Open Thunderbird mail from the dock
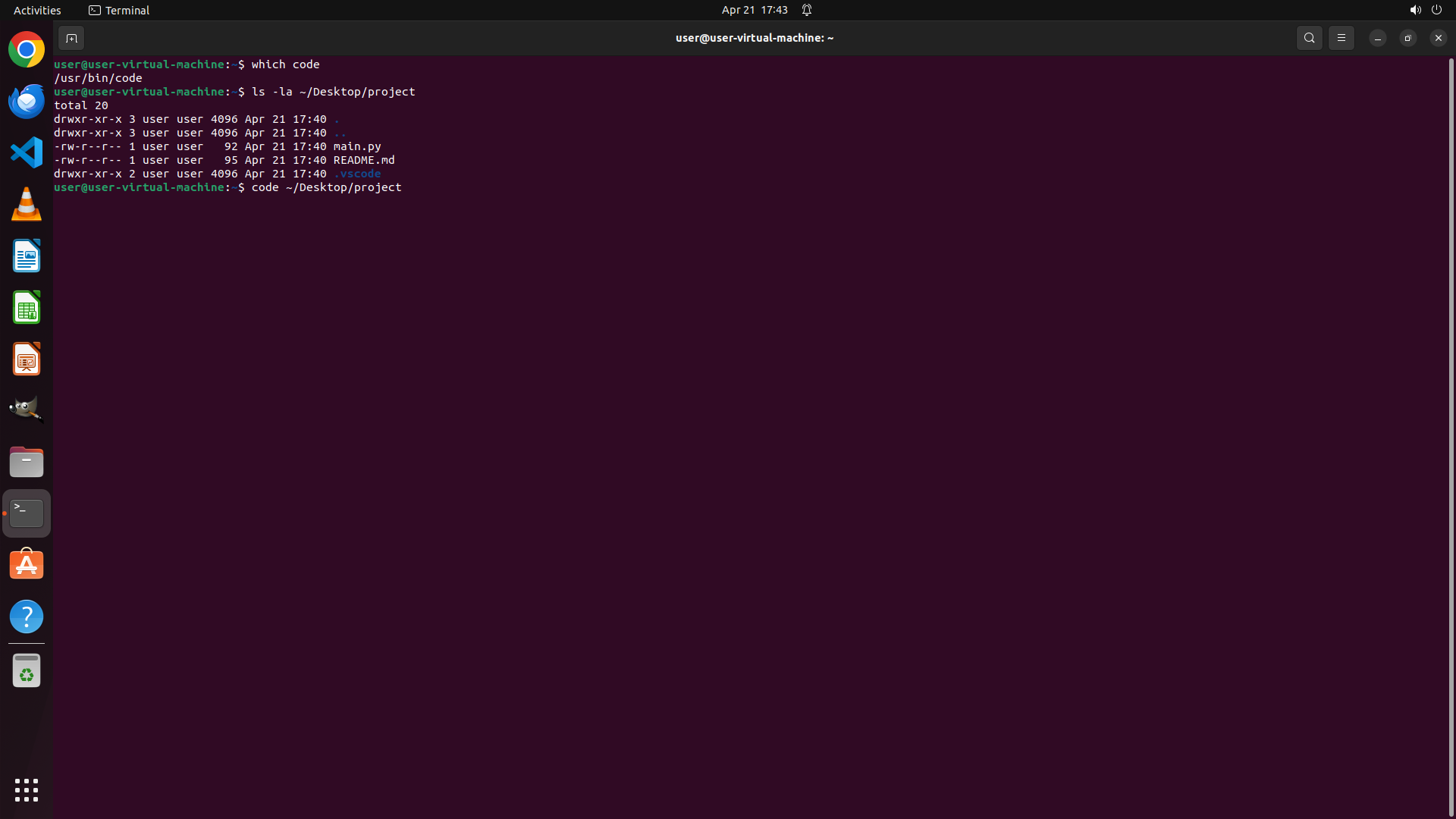1456x819 pixels. coord(27,102)
